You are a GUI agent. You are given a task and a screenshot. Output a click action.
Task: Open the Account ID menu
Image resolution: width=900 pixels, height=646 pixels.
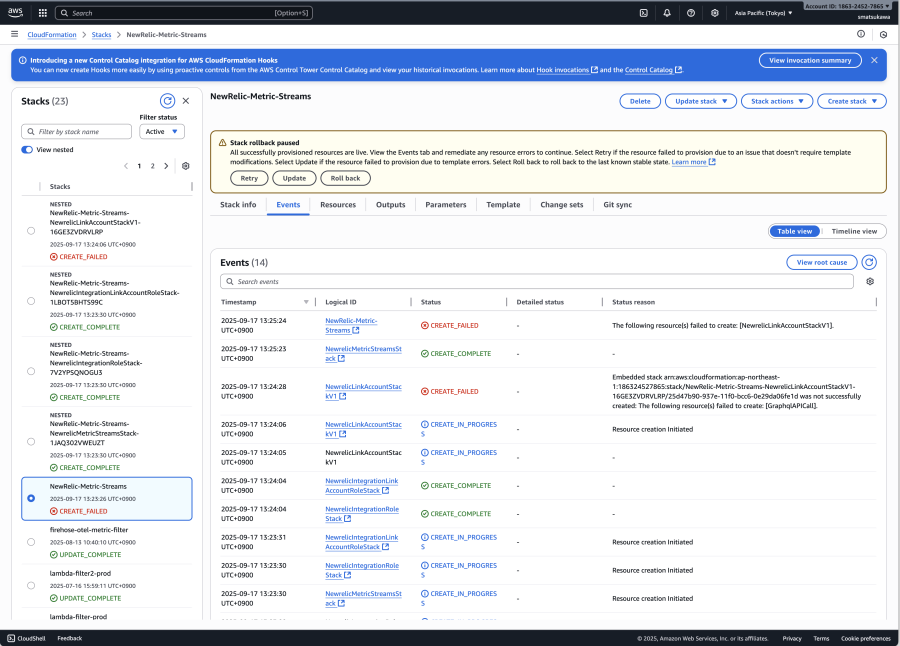pyautogui.click(x=847, y=6)
